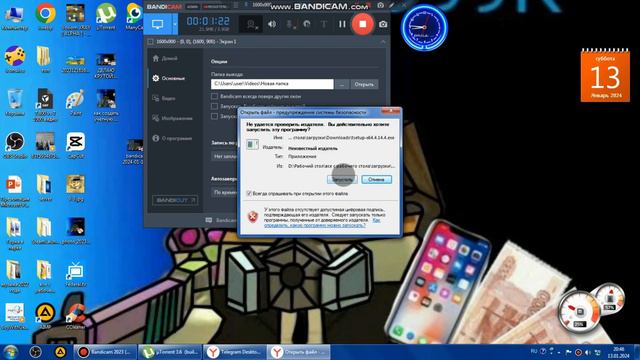Viewport: 640px width, 360px height.
Task: Toggle Bandicam microphone icon
Action: [290, 24]
